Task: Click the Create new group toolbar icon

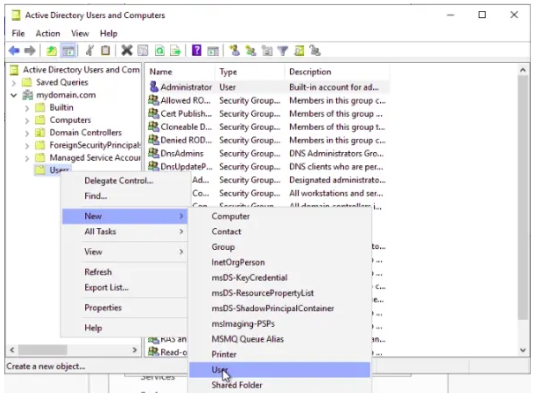Action: tap(251, 50)
